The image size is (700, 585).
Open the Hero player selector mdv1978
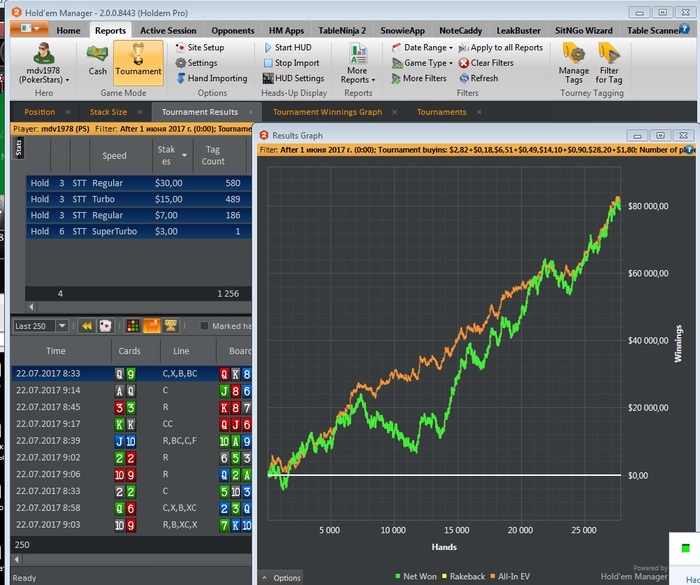(x=43, y=63)
